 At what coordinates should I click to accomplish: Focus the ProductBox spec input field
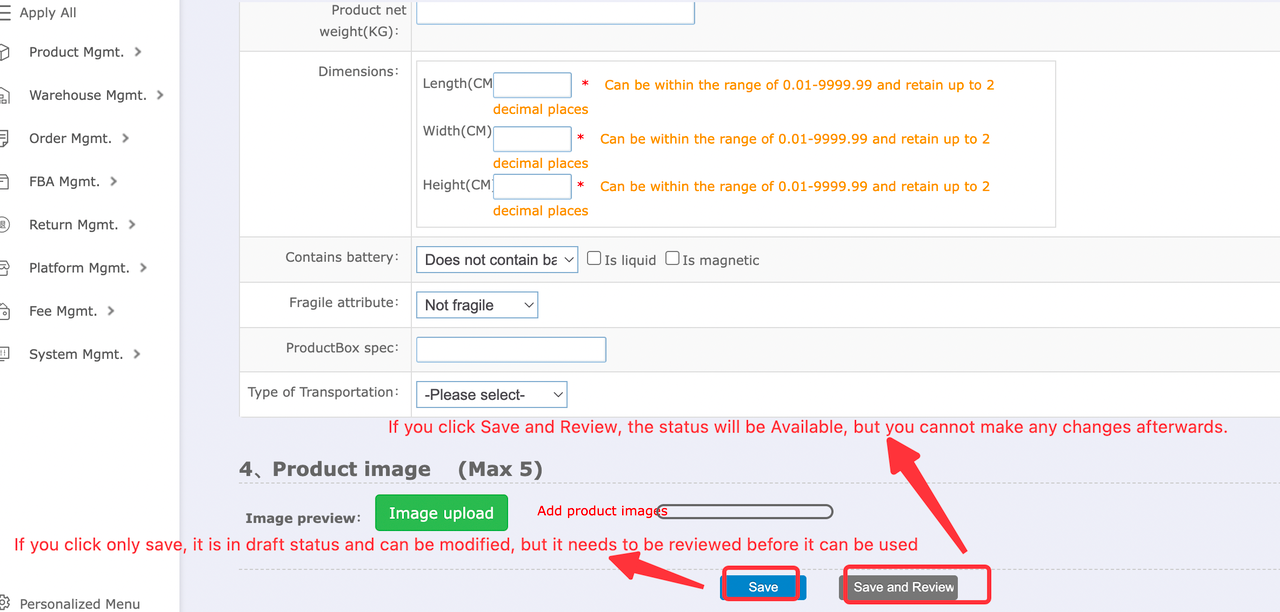coord(511,349)
